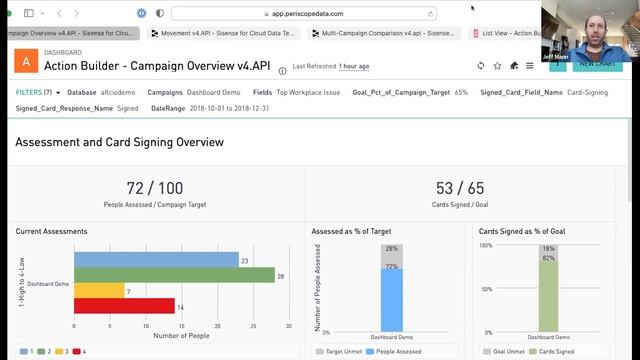The image size is (640, 360).
Task: Click the red bar labeled 14
Action: [124, 306]
